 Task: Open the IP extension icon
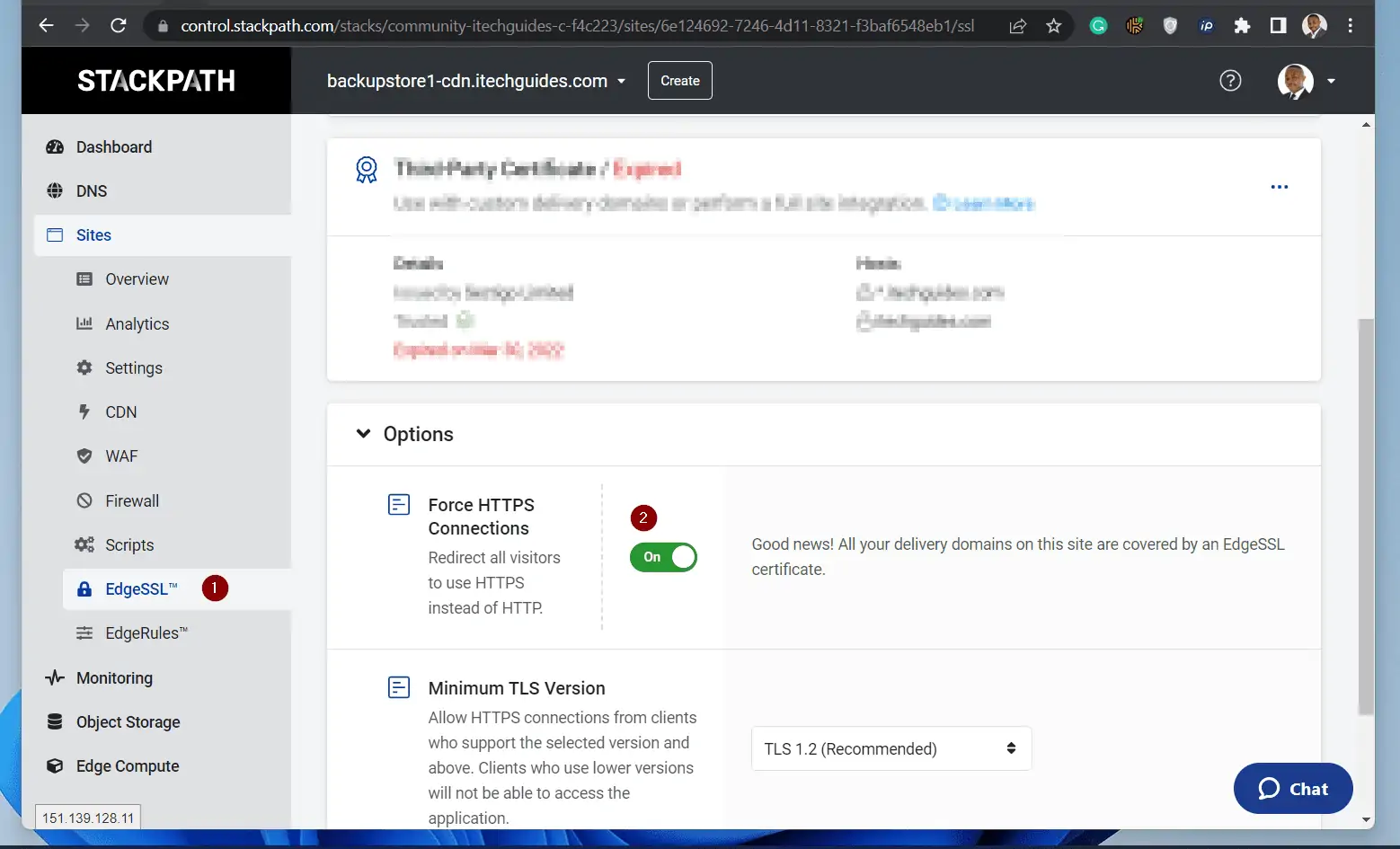click(1206, 26)
